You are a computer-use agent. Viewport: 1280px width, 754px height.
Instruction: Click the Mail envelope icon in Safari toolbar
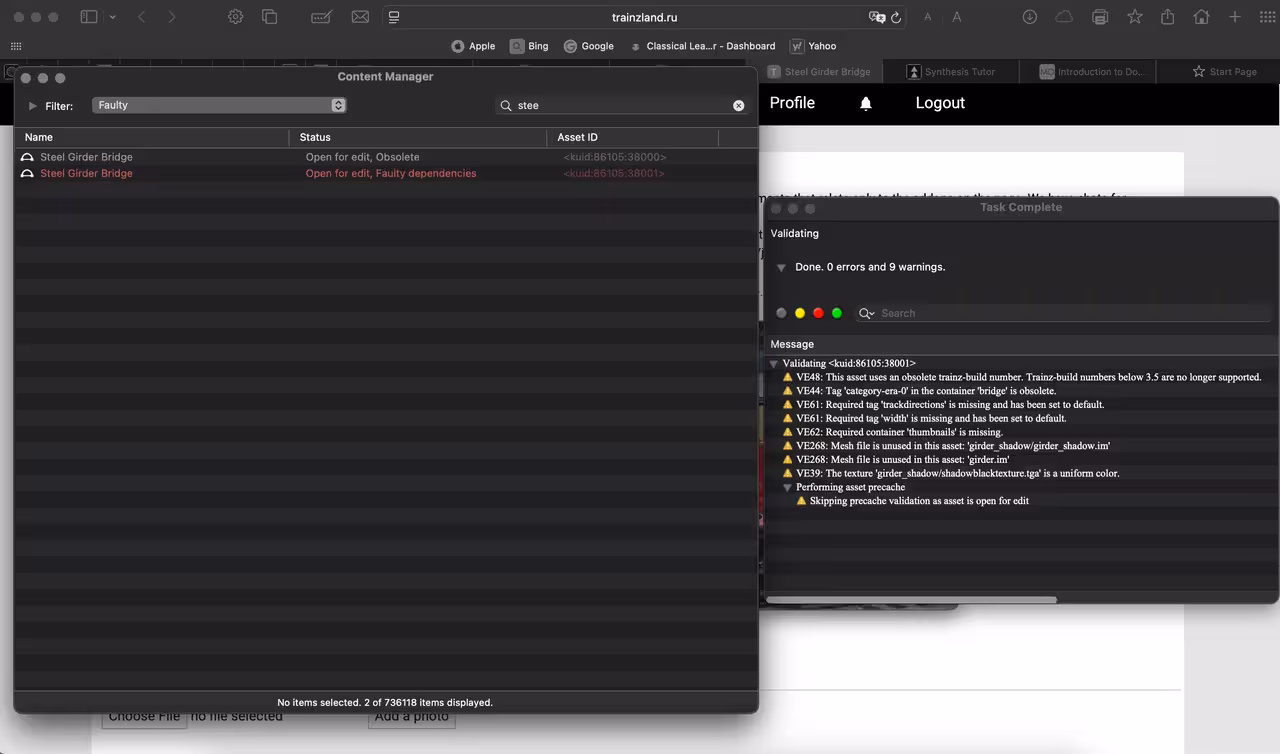(x=360, y=17)
